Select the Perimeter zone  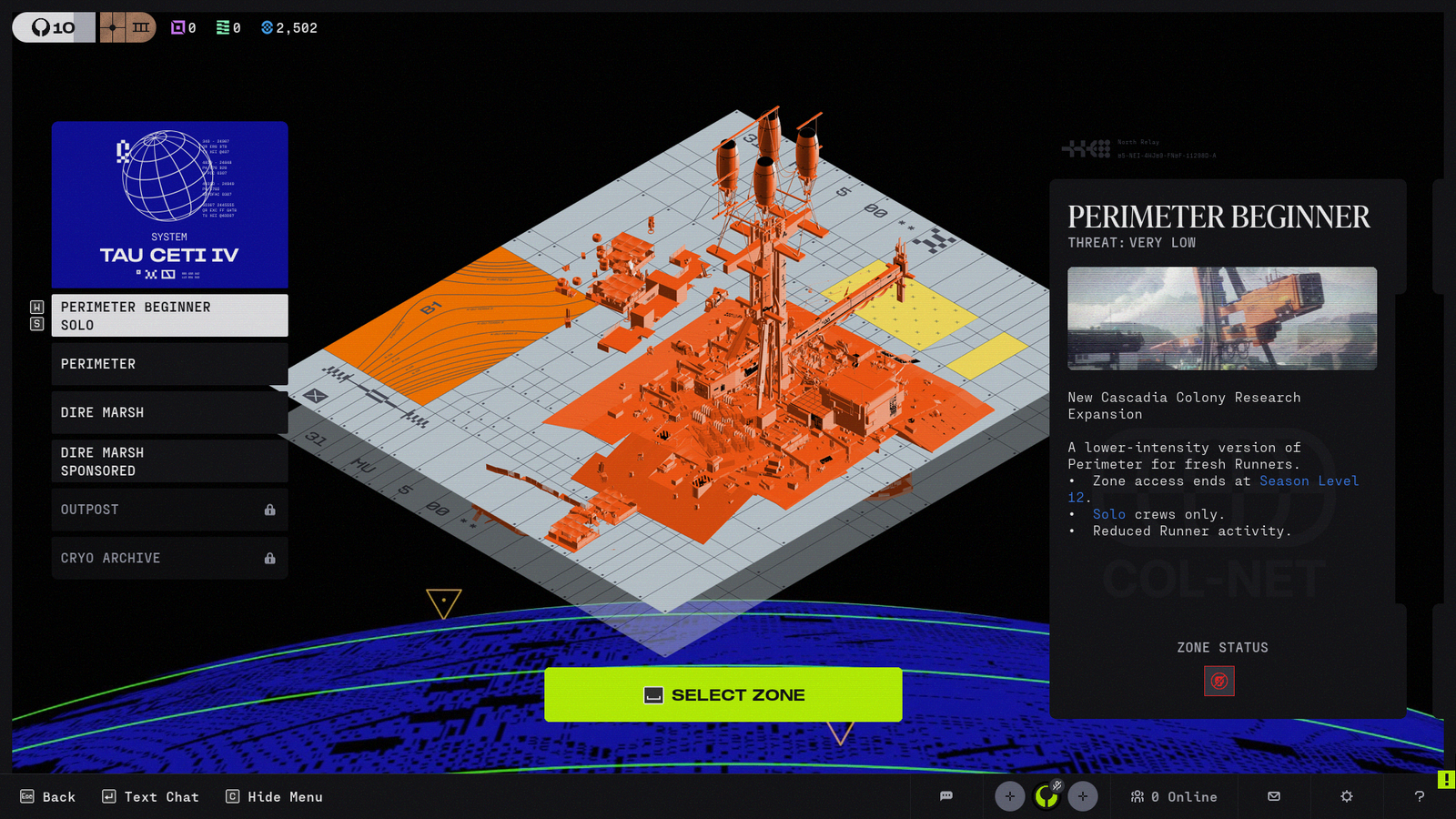tap(169, 364)
